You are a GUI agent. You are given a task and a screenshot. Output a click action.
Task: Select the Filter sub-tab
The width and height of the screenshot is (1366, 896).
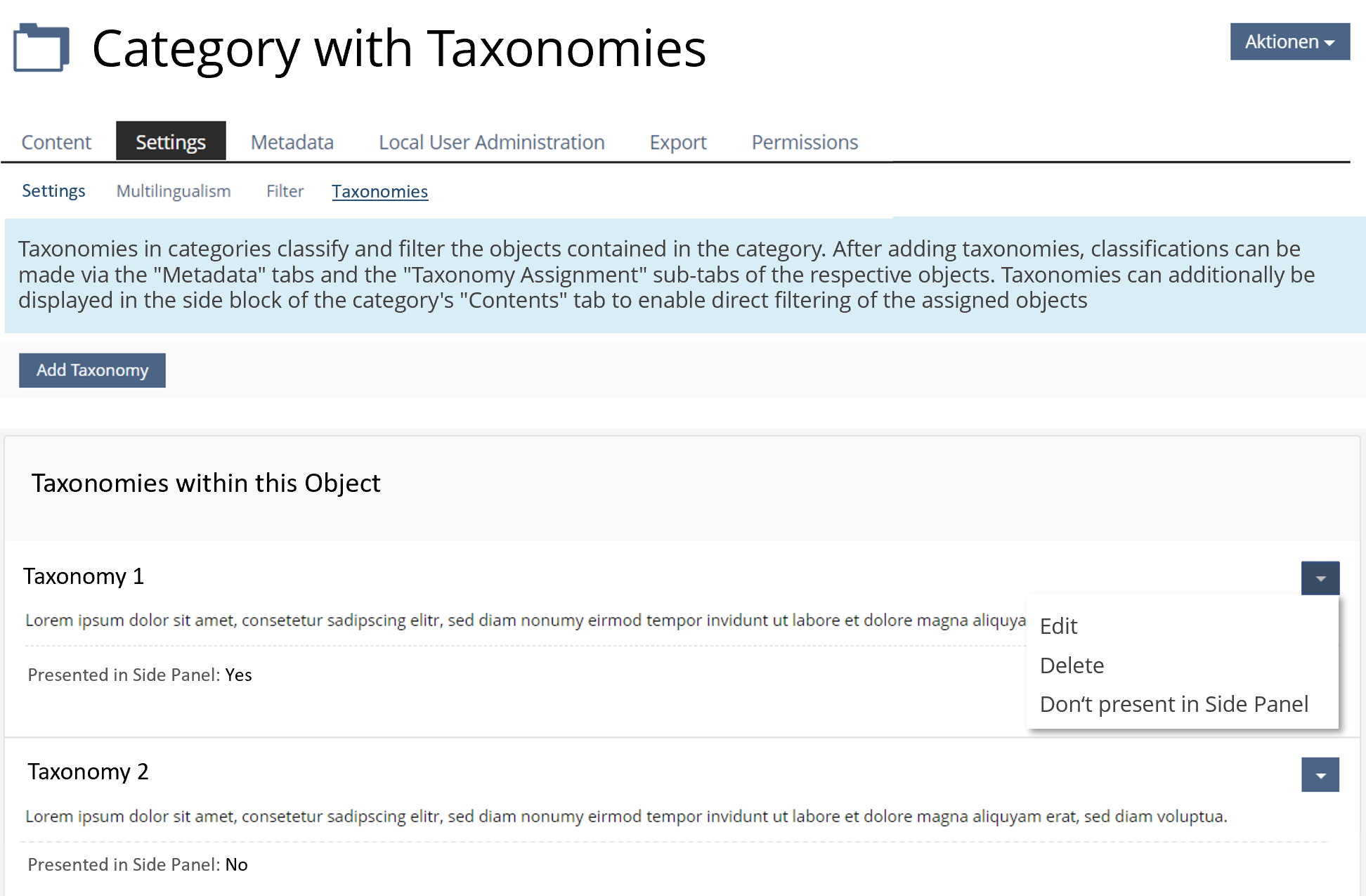(285, 191)
